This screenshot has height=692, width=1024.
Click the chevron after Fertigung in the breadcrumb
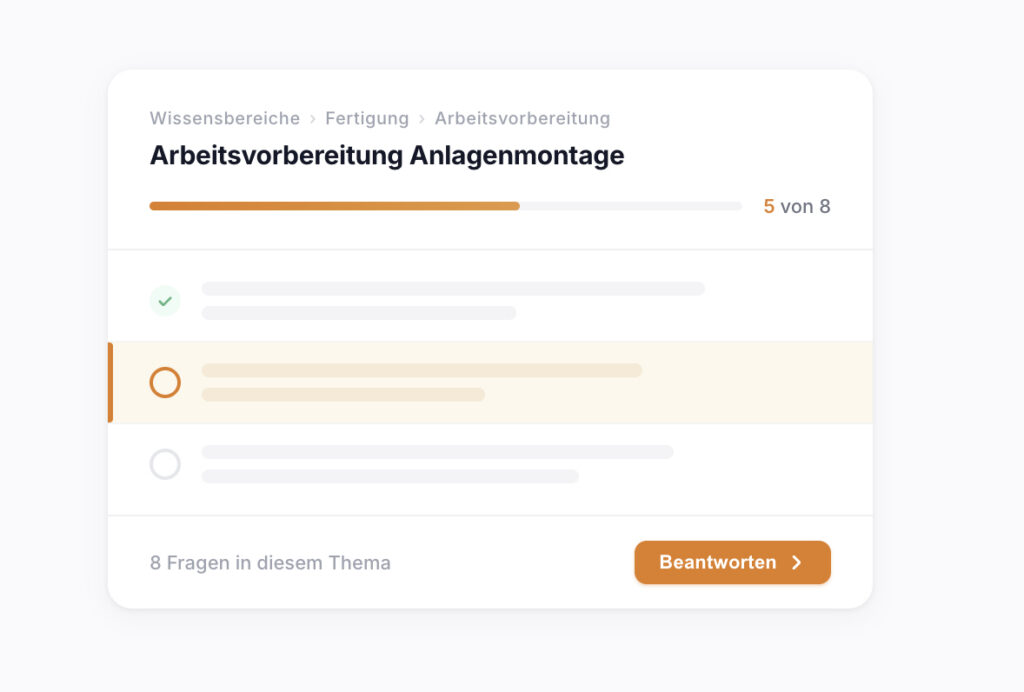(x=422, y=119)
